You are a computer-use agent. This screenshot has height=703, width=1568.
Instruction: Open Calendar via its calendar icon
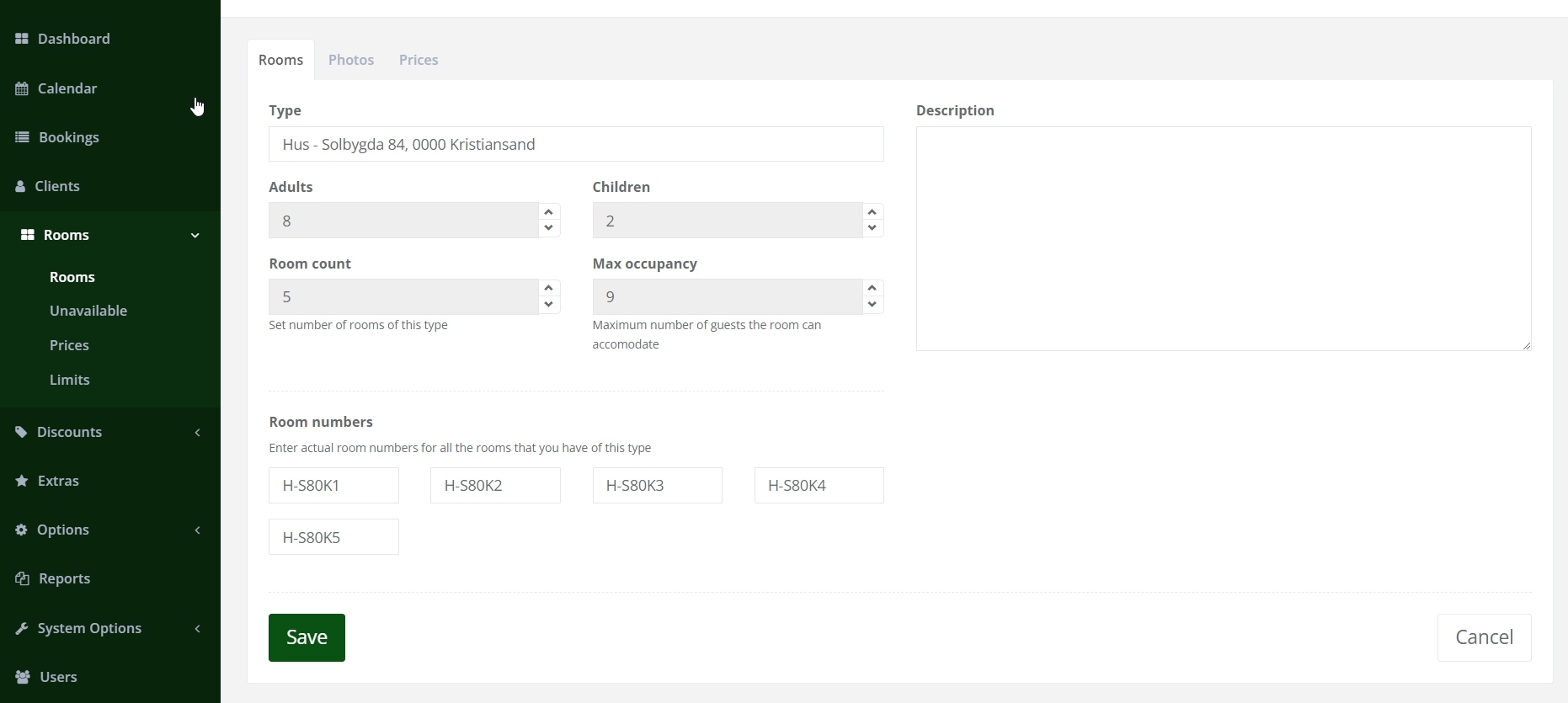pyautogui.click(x=22, y=88)
